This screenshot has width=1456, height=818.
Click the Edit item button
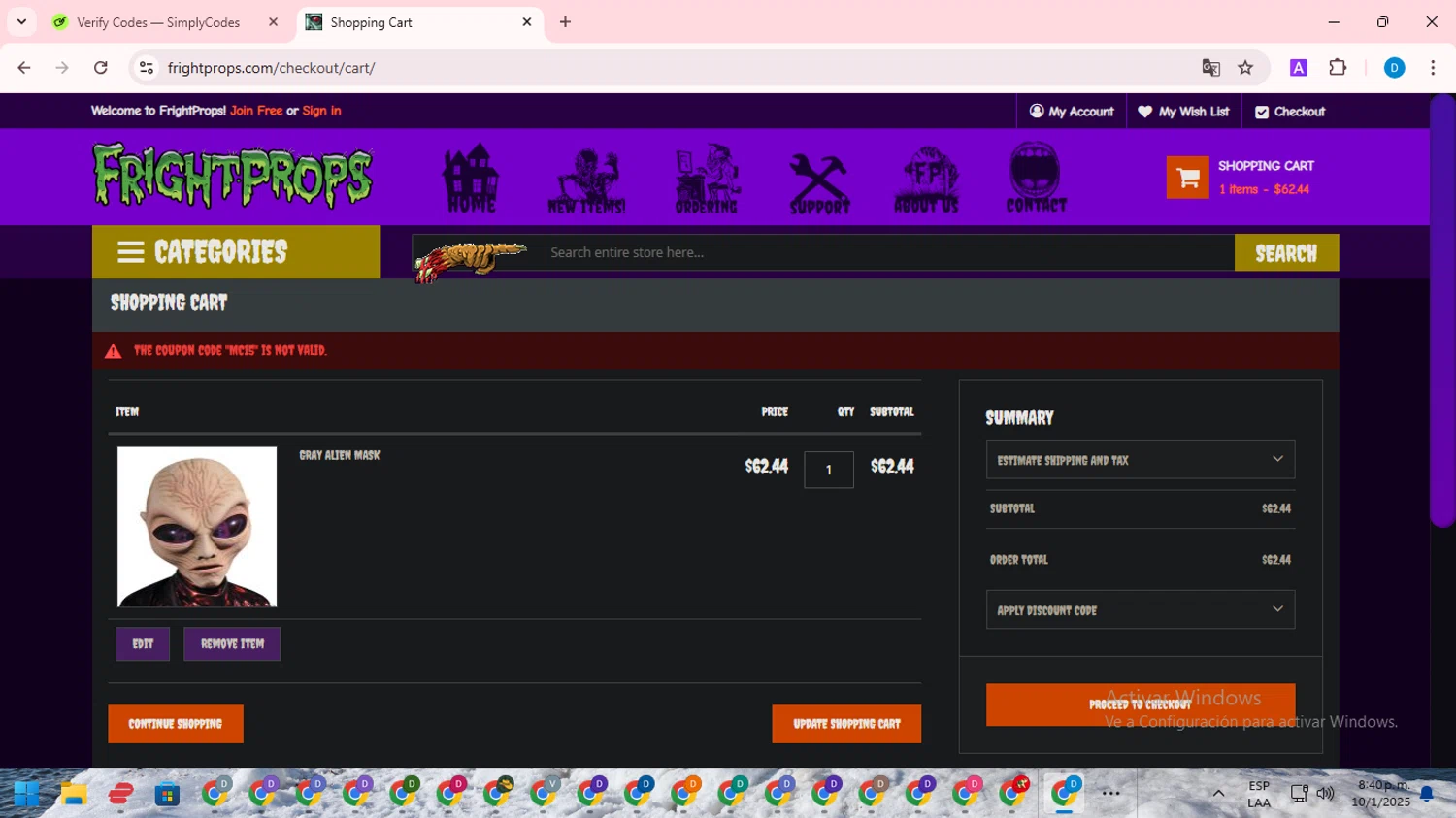tap(143, 644)
